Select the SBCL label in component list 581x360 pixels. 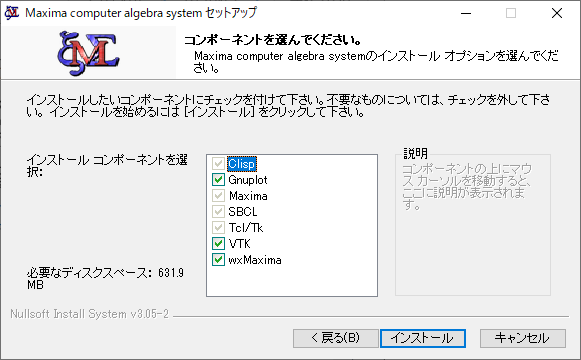coord(243,211)
